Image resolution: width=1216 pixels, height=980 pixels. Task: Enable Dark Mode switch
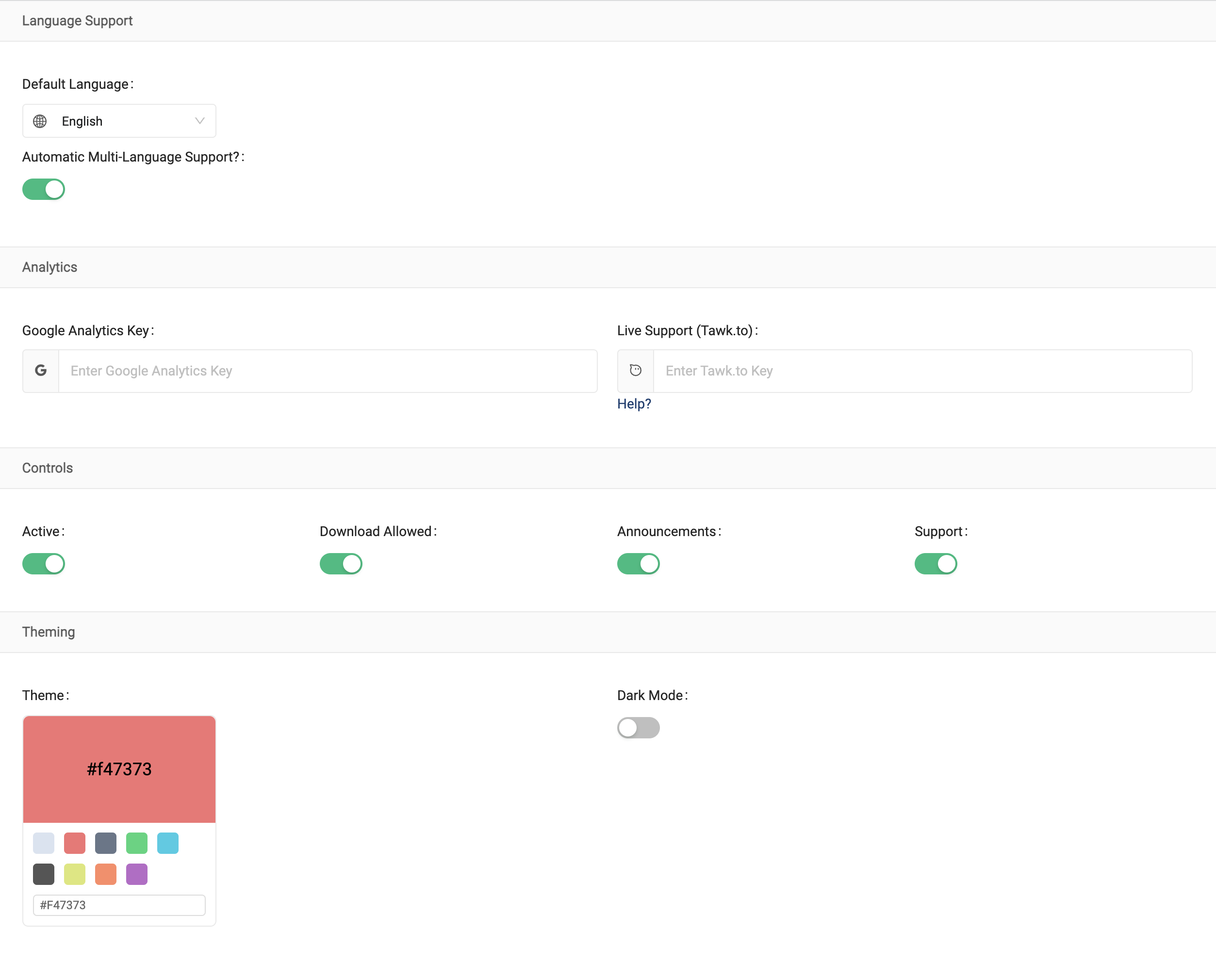(639, 728)
